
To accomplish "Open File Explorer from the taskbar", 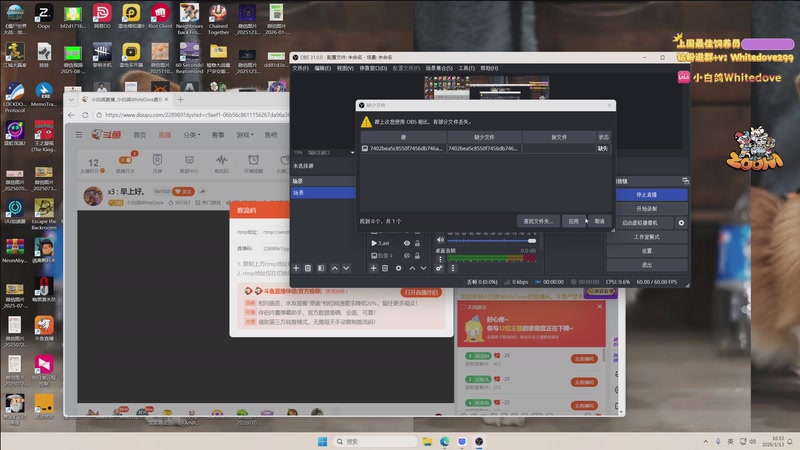I will [x=428, y=441].
